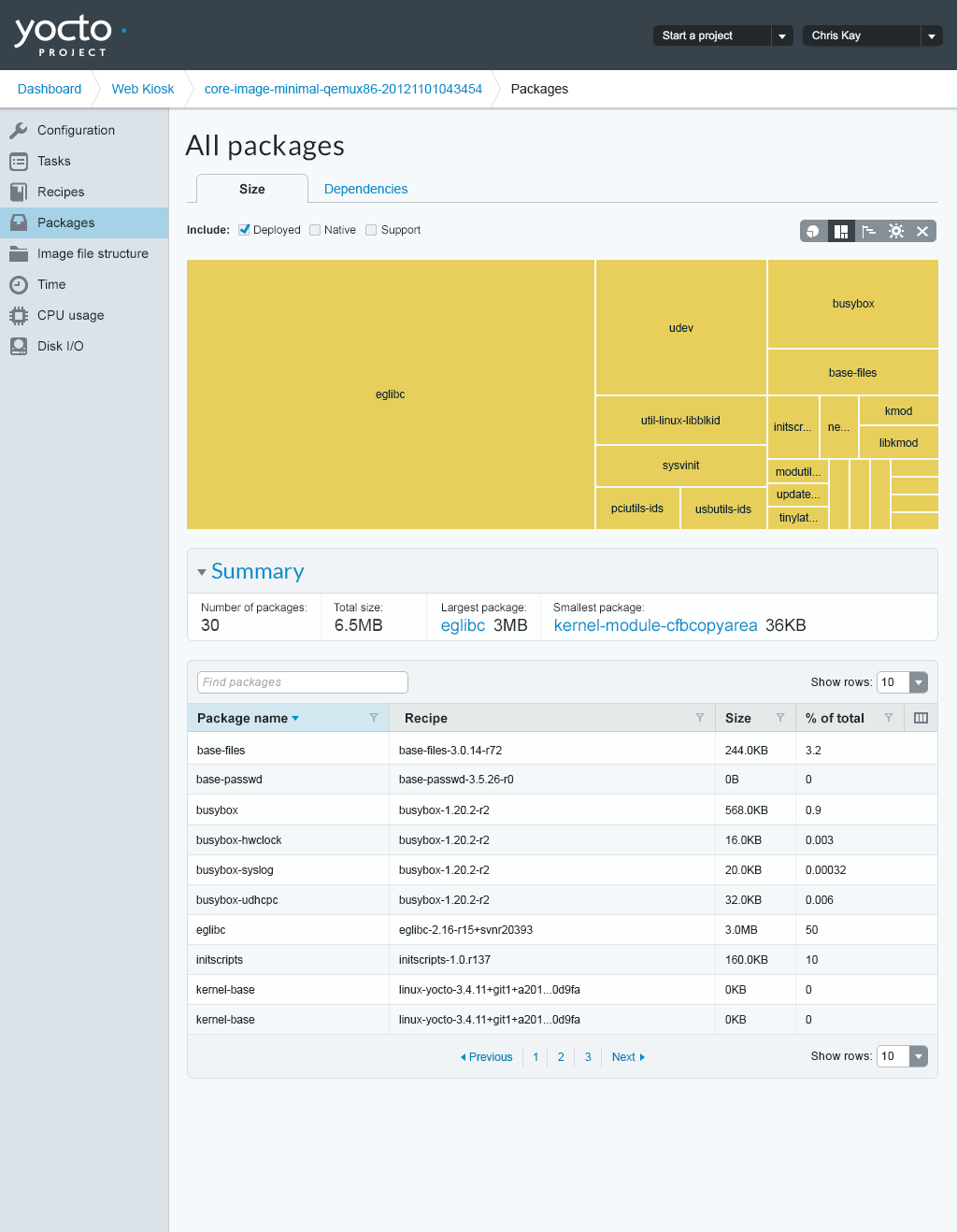The height and width of the screenshot is (1232, 957).
Task: Filter the Size column
Action: tap(779, 718)
